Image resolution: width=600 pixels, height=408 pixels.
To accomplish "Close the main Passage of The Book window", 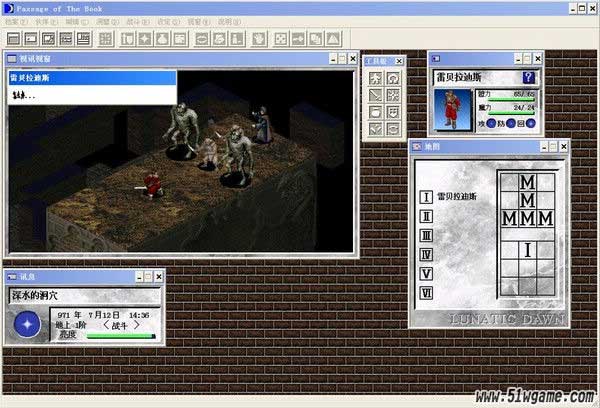I will click(x=592, y=8).
